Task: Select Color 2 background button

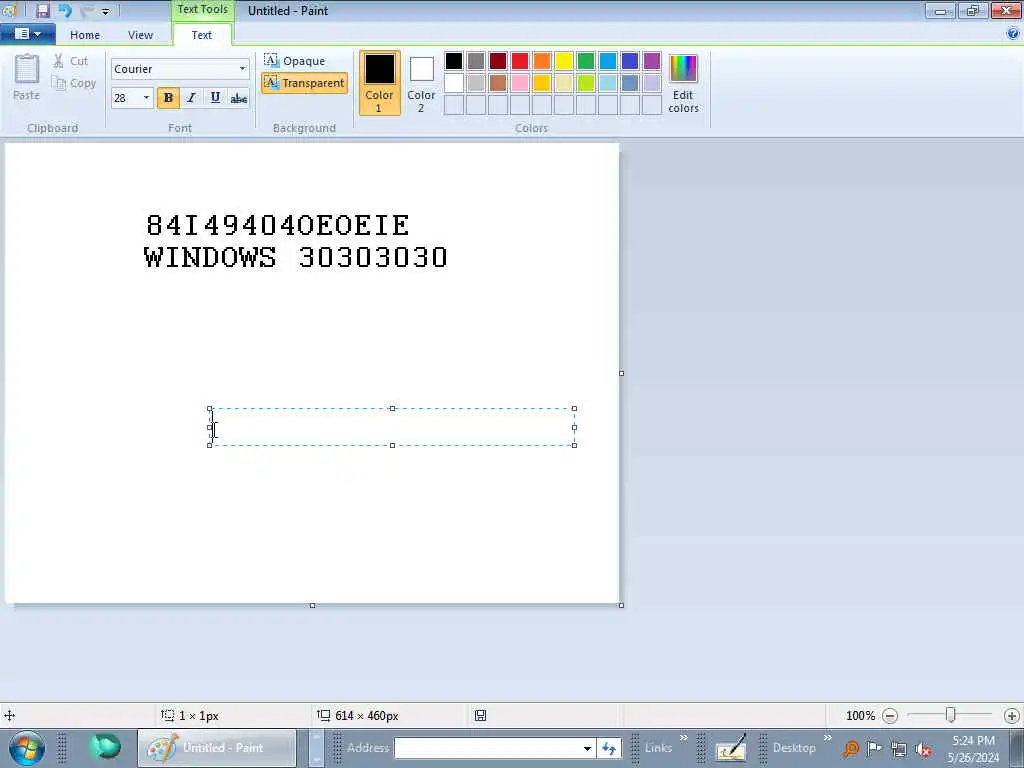Action: pos(421,83)
